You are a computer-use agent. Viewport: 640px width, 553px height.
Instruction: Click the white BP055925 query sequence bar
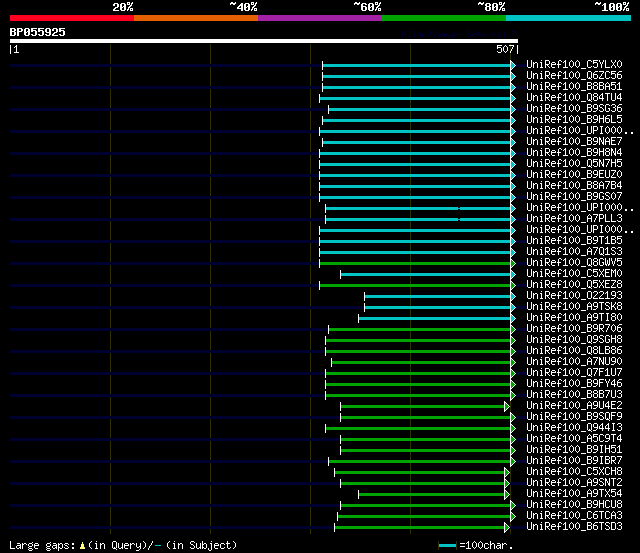click(264, 41)
